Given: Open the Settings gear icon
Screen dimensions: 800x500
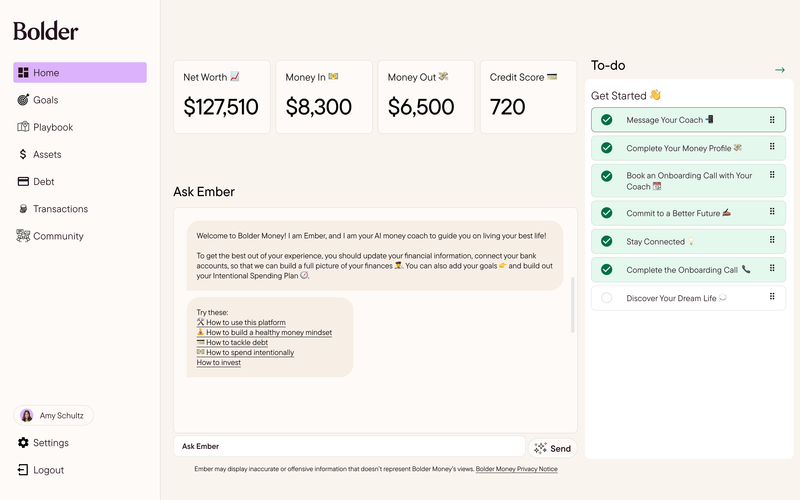Looking at the screenshot, I should tap(23, 443).
